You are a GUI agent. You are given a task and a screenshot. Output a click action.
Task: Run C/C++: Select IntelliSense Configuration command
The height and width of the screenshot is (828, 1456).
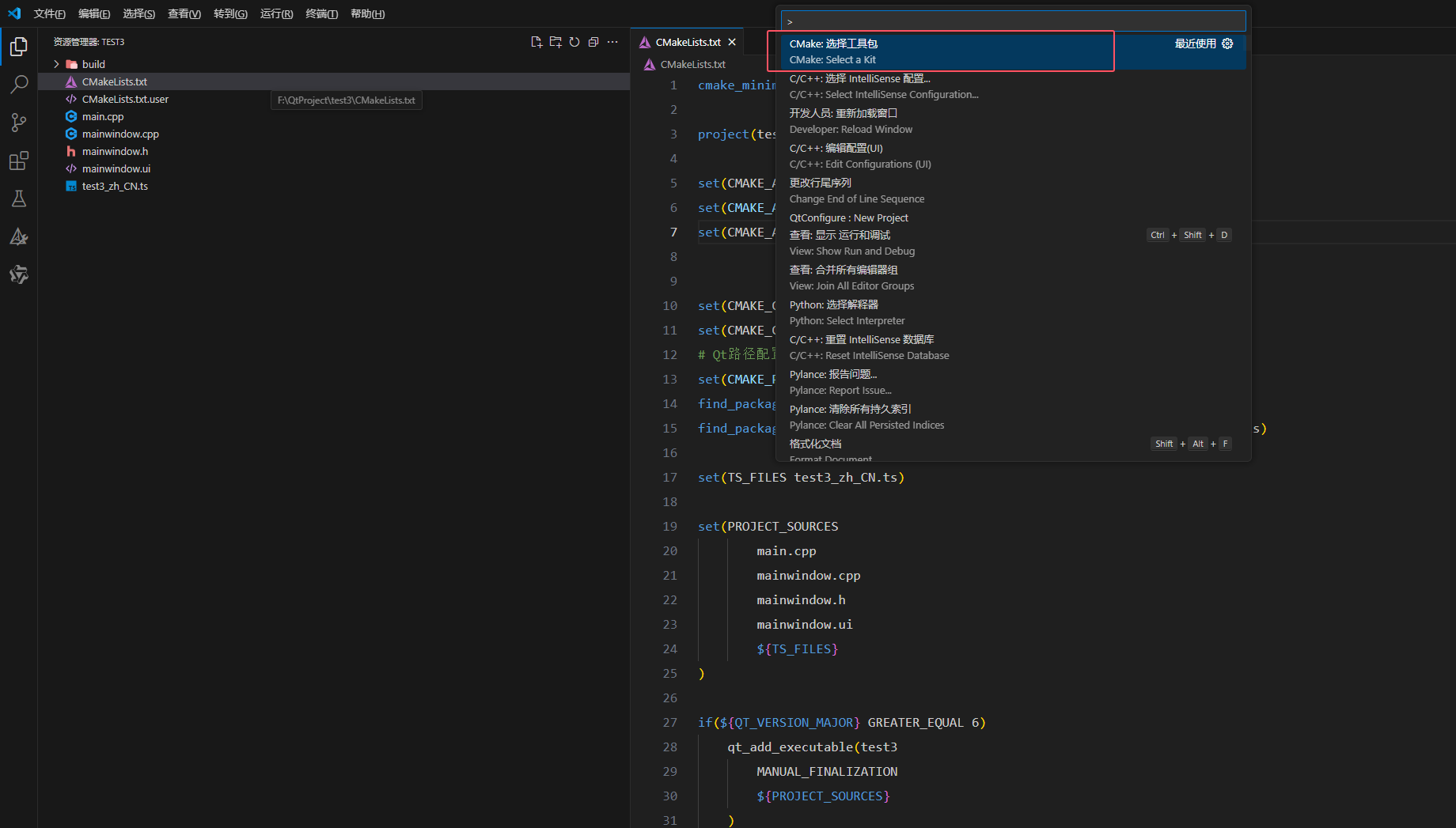[x=1013, y=86]
